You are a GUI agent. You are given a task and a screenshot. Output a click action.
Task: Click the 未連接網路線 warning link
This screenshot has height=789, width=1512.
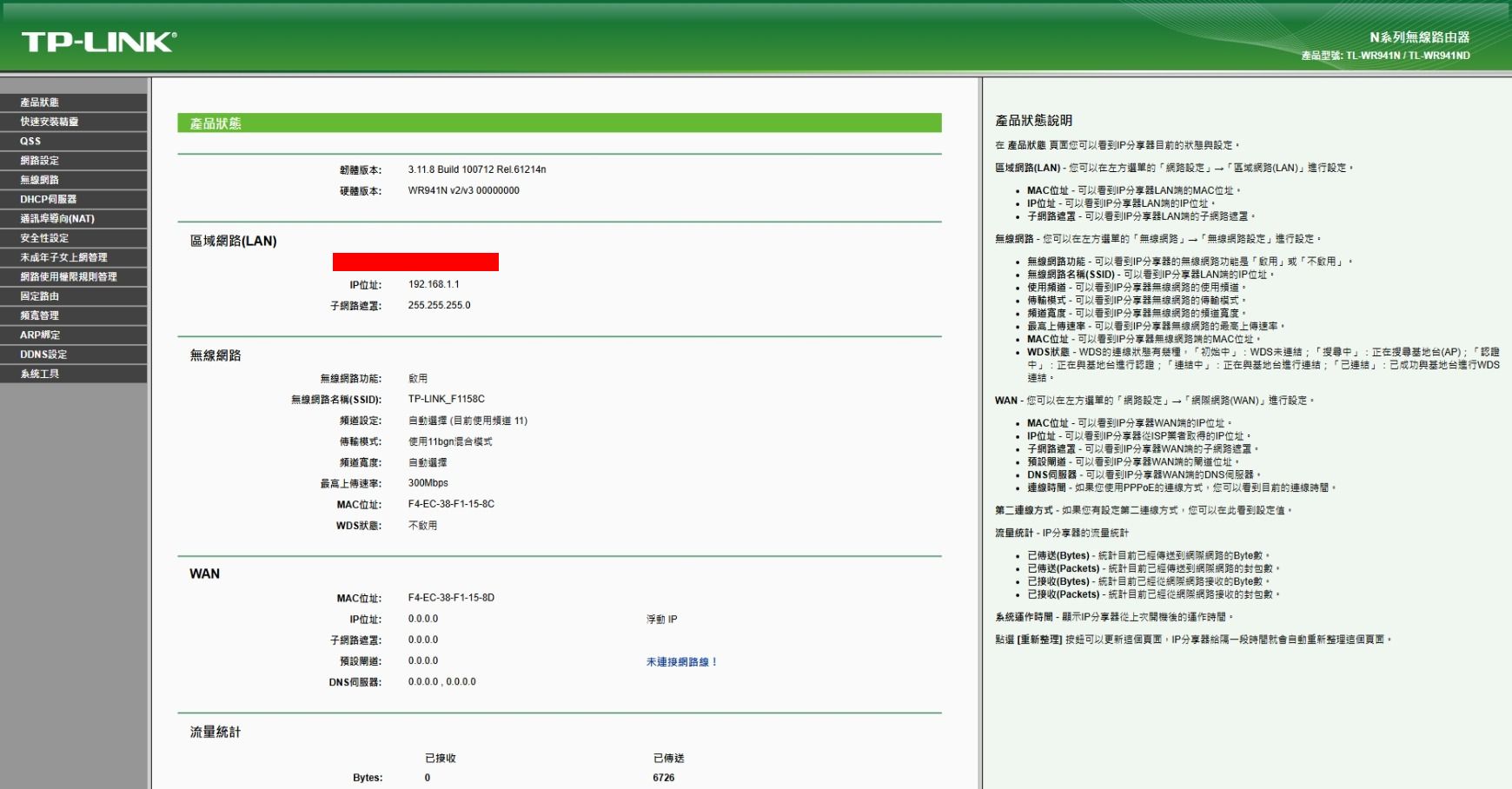[x=682, y=661]
